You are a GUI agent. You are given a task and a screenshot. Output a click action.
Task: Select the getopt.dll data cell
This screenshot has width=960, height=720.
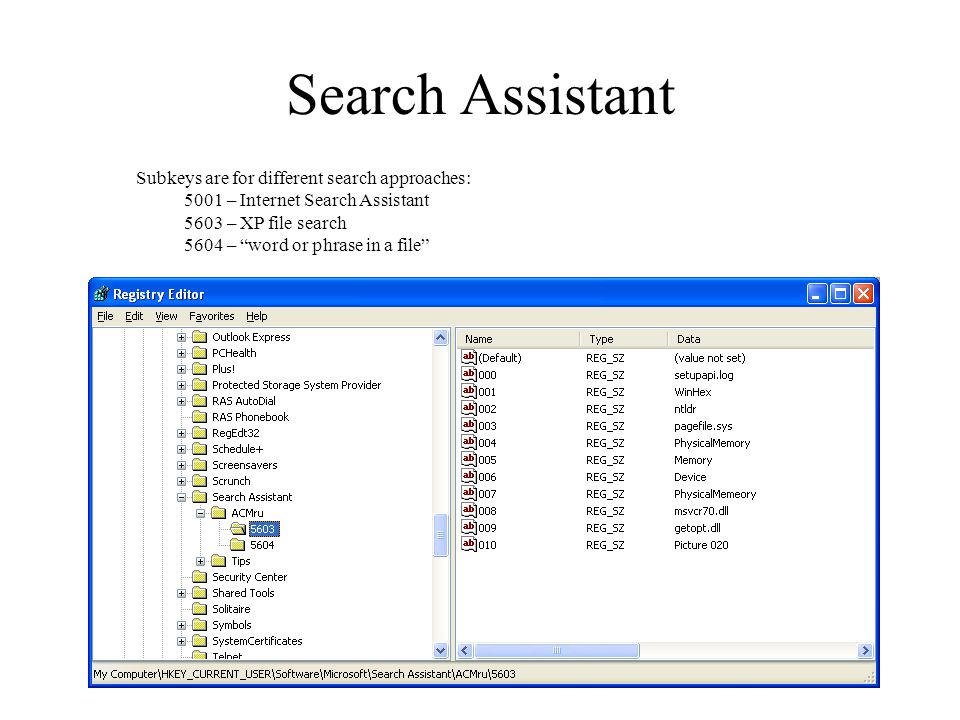coord(697,528)
